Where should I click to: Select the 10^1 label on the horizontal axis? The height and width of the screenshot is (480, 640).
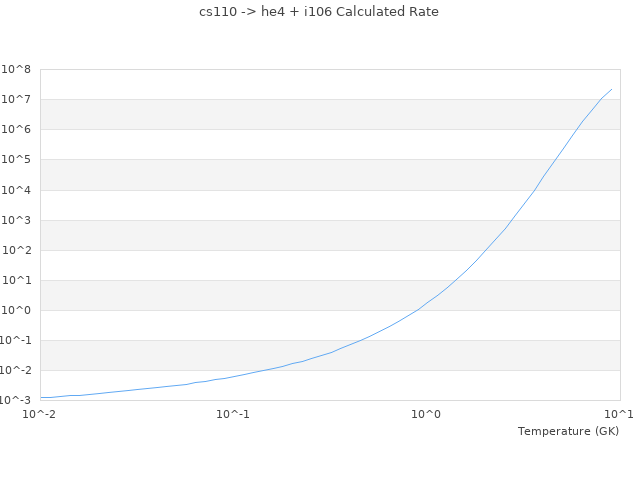pos(619,414)
